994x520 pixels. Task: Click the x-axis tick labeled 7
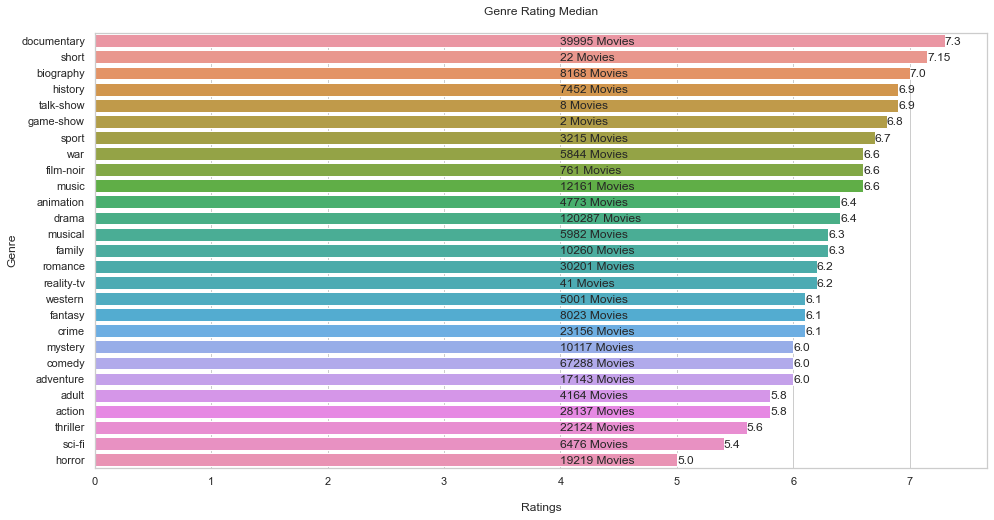909,481
